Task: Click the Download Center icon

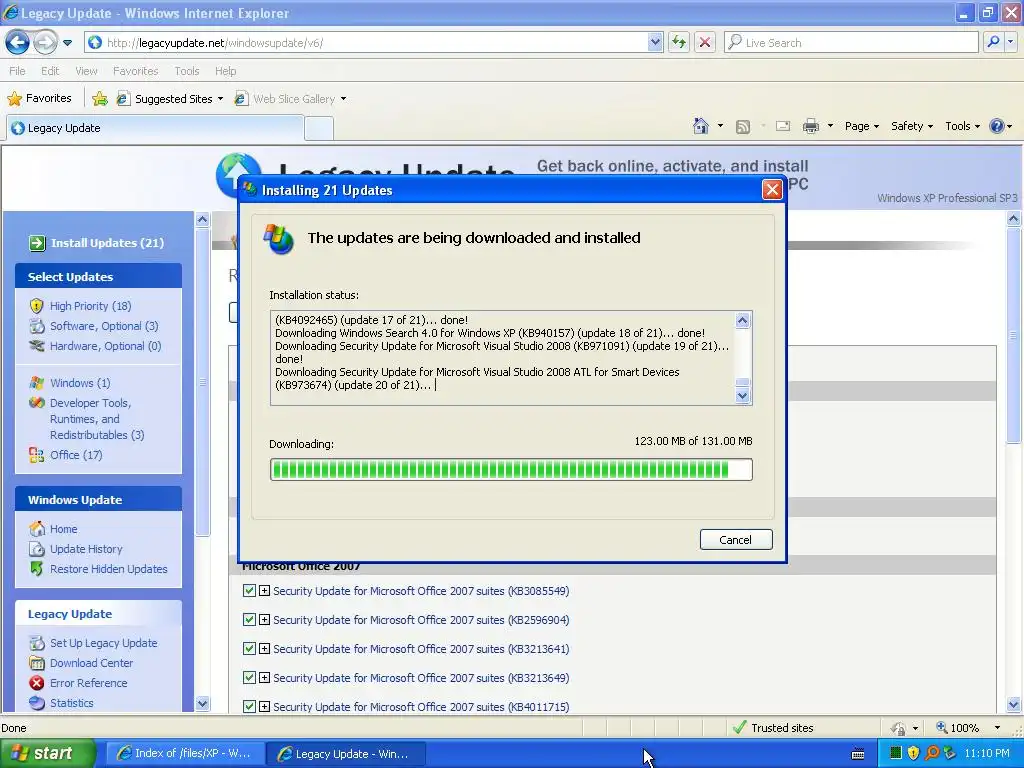Action: pyautogui.click(x=37, y=663)
